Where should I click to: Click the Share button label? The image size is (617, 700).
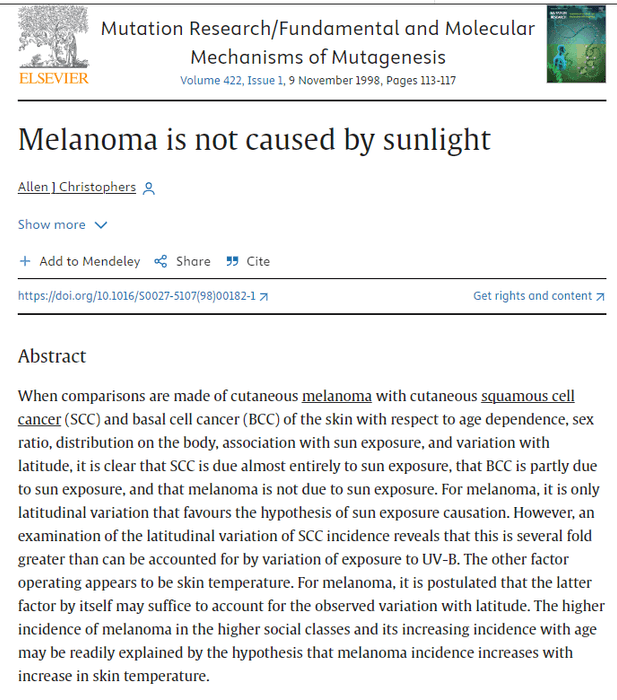[193, 261]
